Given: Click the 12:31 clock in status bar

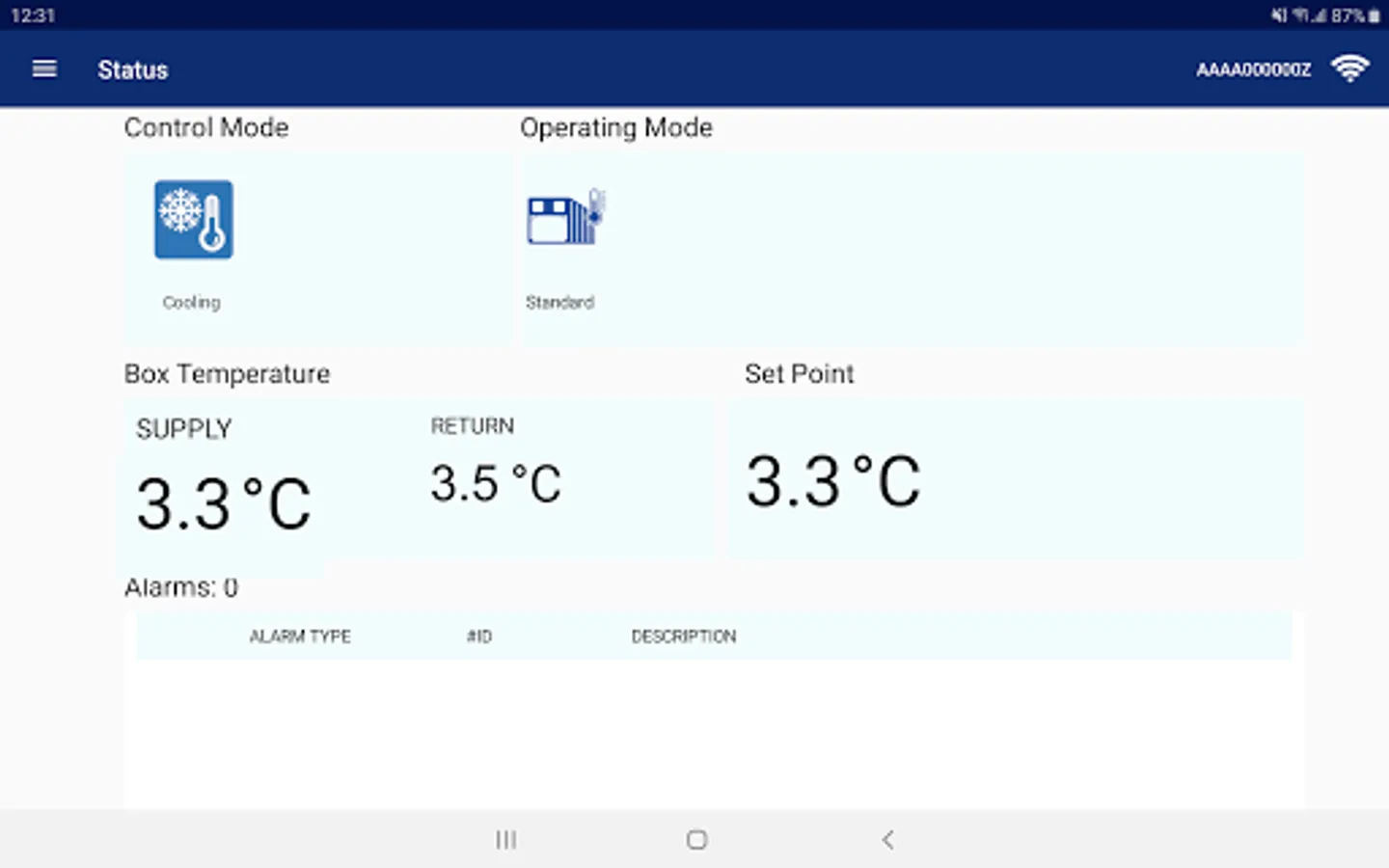Looking at the screenshot, I should (33, 15).
